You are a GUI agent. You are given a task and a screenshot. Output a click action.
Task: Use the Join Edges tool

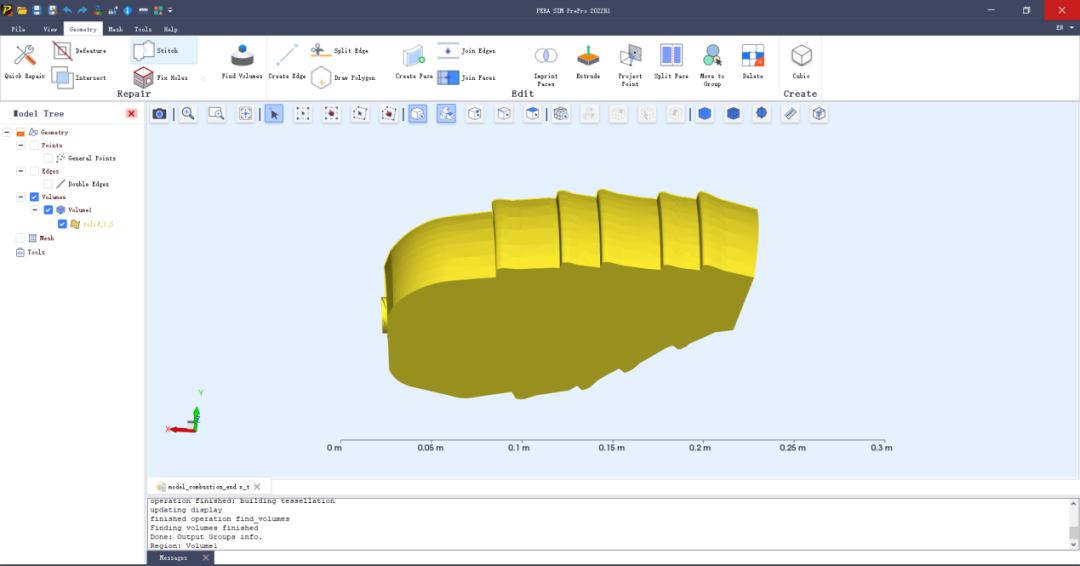466,51
